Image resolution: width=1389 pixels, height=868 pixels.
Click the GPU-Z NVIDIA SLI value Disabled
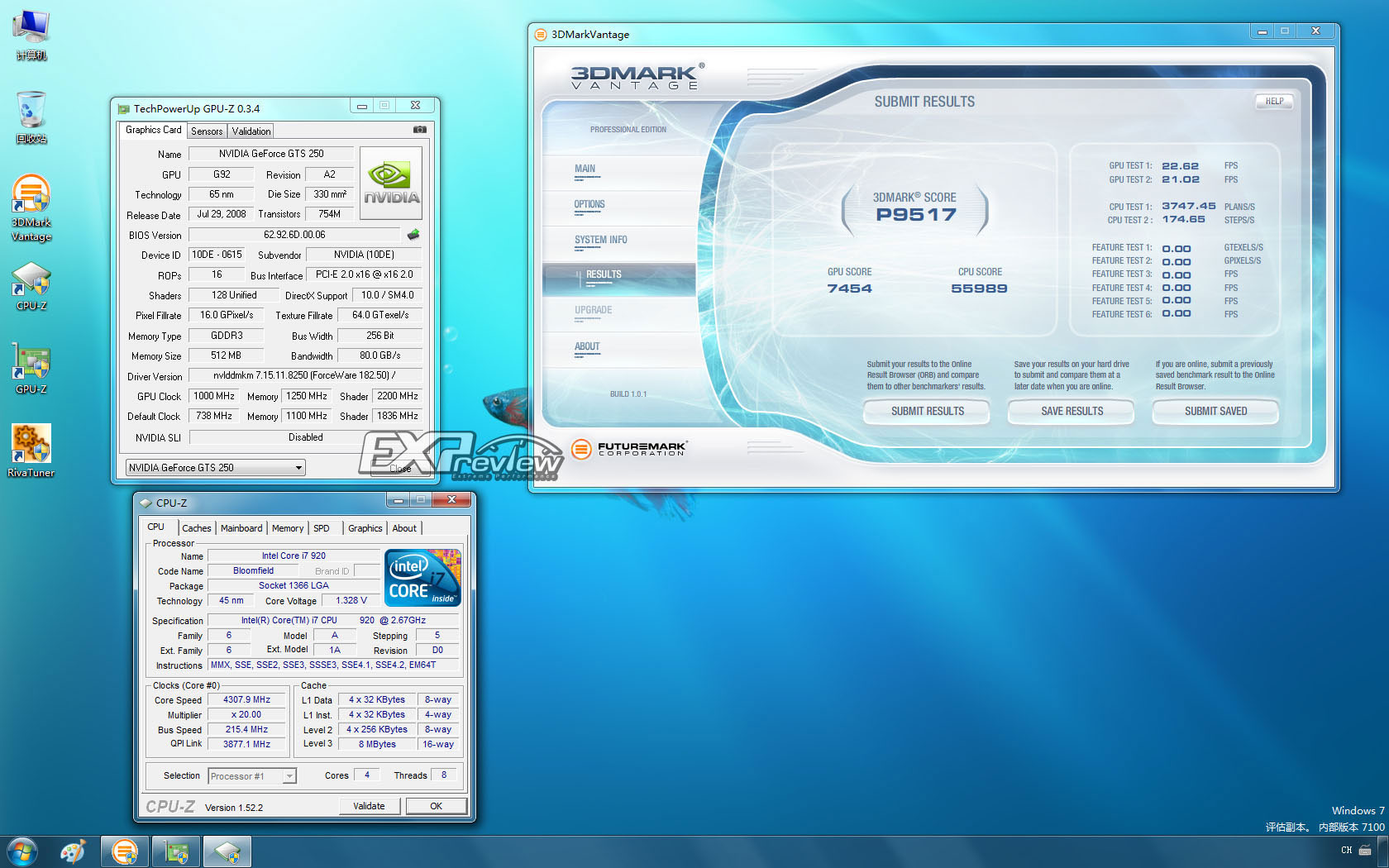pos(305,437)
